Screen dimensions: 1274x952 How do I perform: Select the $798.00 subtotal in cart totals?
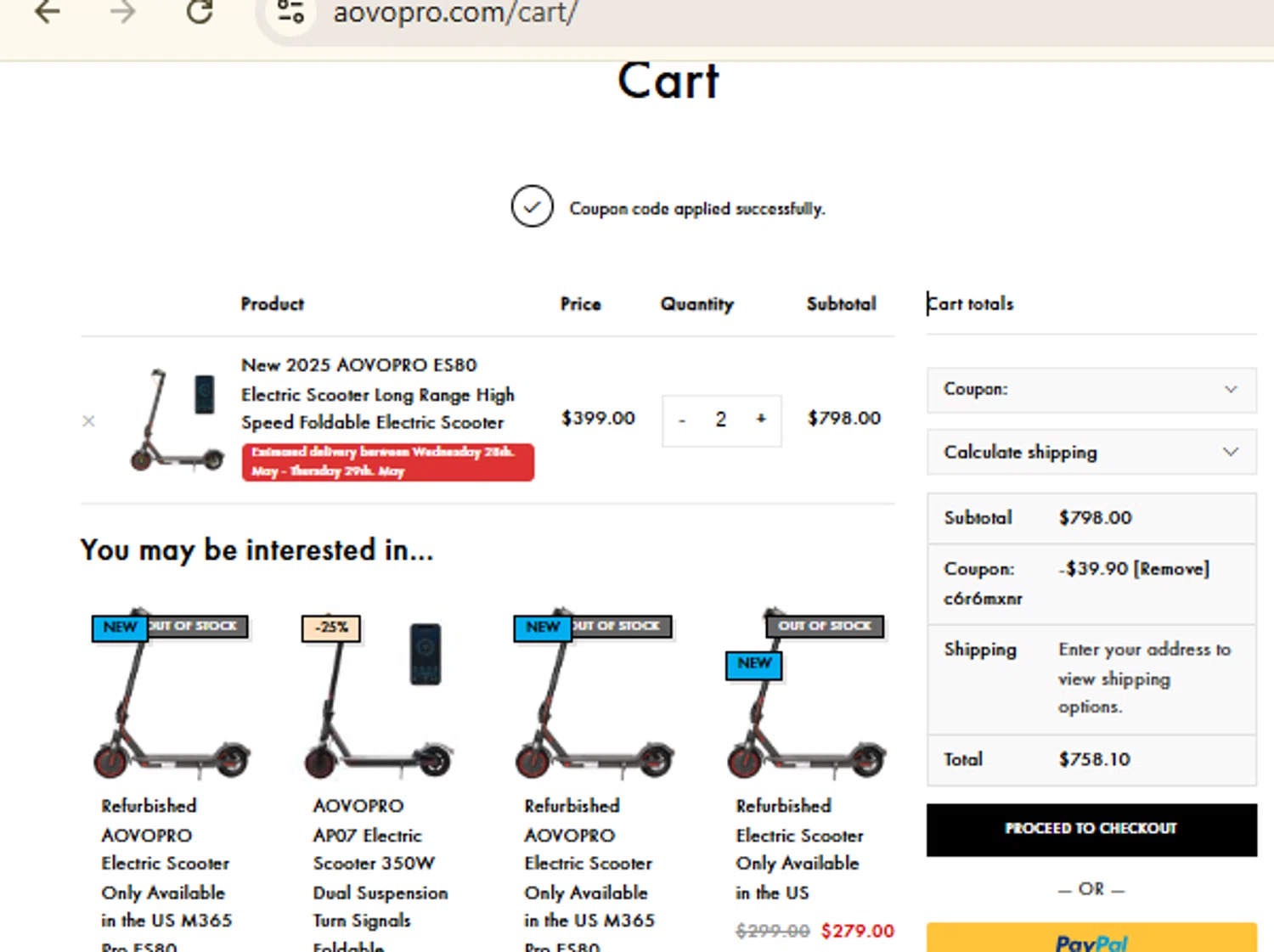(x=1095, y=518)
